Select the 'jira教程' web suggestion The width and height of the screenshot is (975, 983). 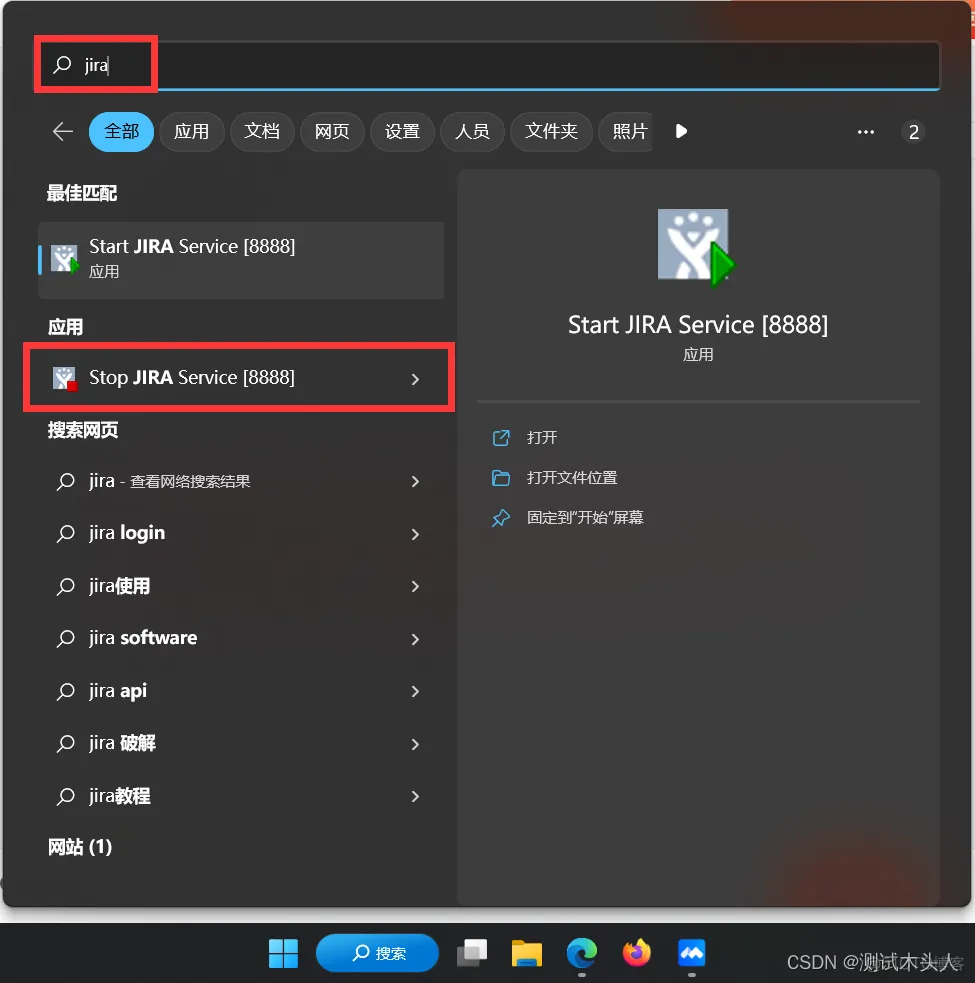tap(241, 796)
